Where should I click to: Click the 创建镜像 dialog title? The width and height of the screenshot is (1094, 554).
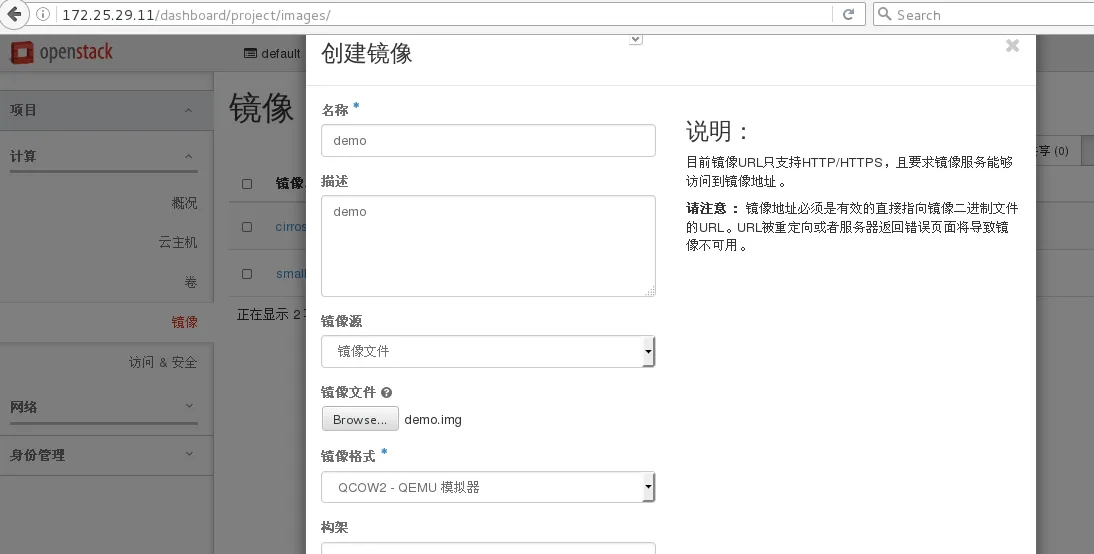coord(366,53)
